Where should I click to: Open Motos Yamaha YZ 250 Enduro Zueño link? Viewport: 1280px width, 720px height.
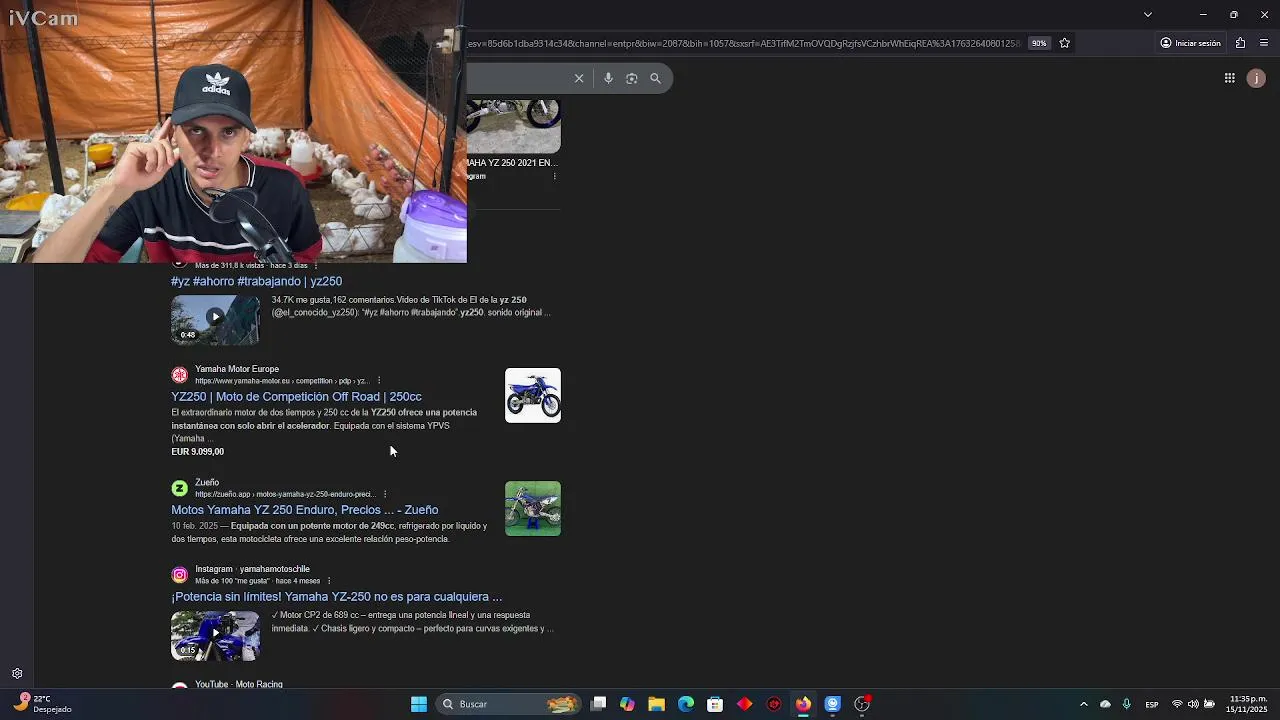point(304,509)
